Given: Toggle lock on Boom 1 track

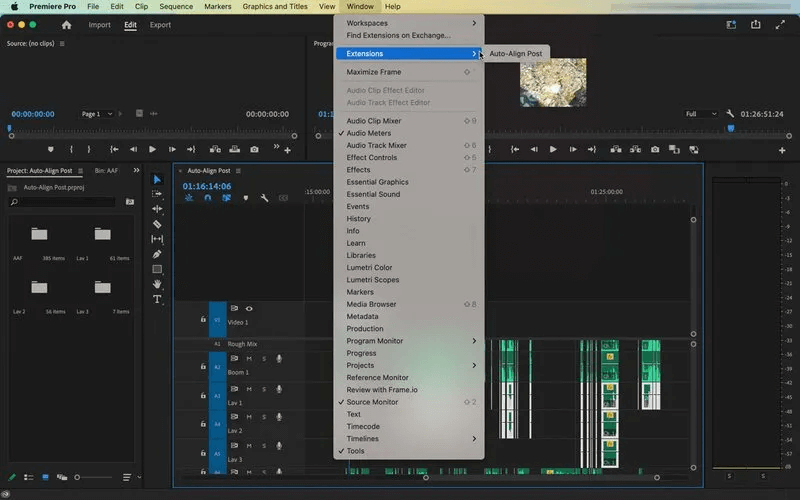Looking at the screenshot, I should point(203,366).
